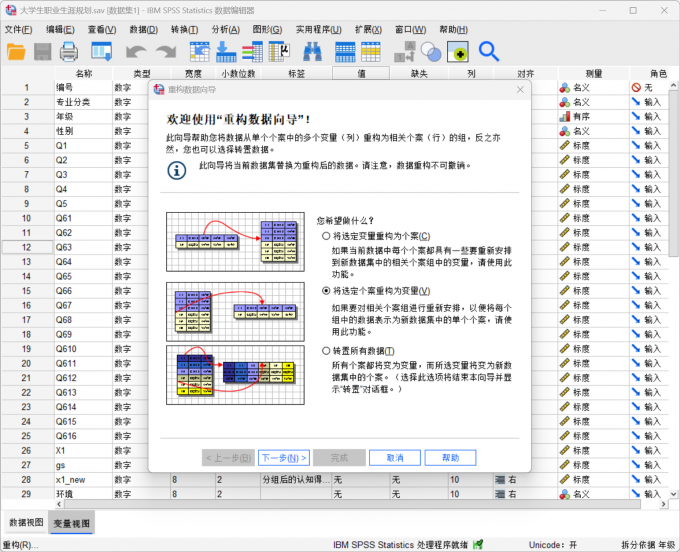Click the Save floppy disk icon
680x552 pixels.
pyautogui.click(x=42, y=52)
